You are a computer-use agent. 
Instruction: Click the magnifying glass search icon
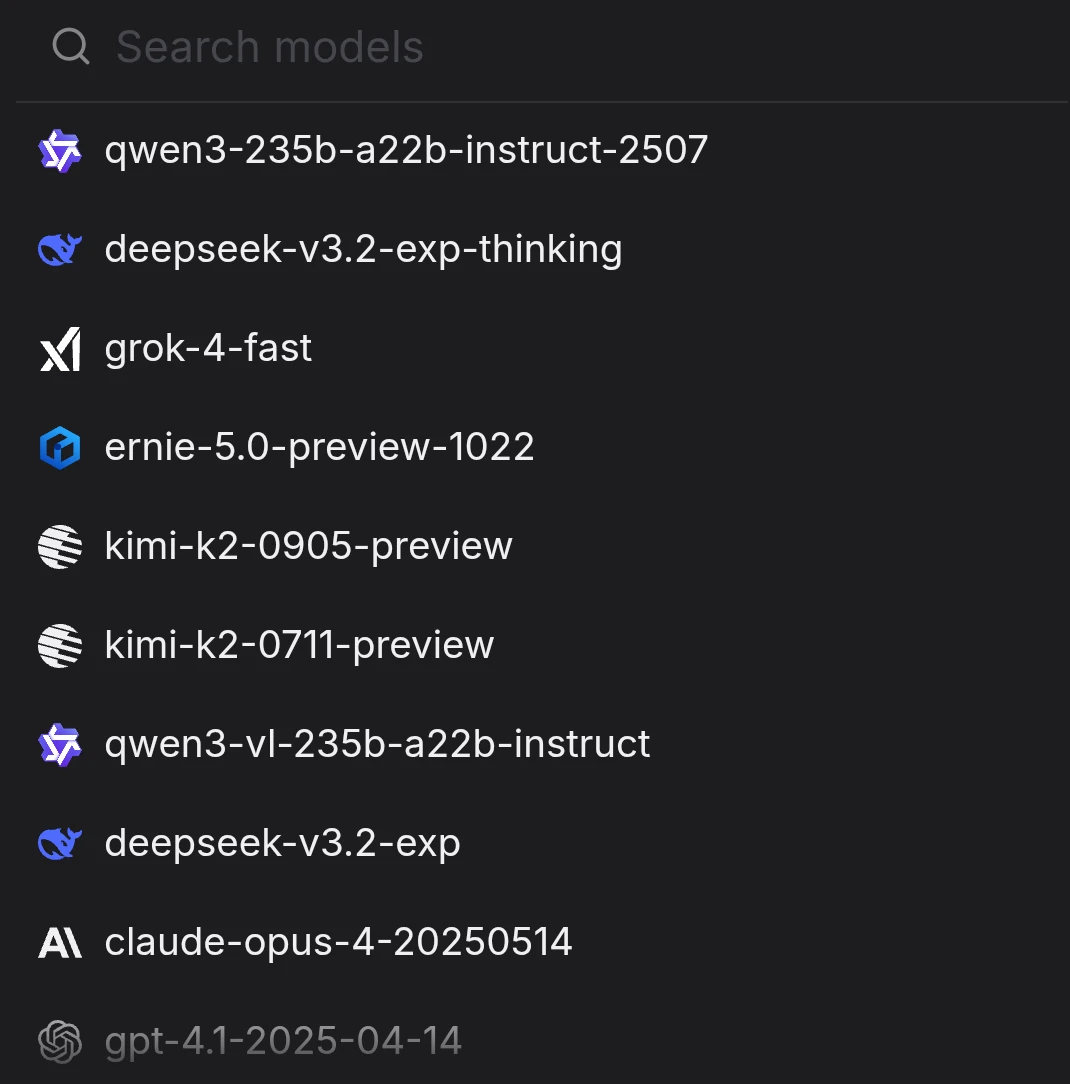click(x=71, y=47)
